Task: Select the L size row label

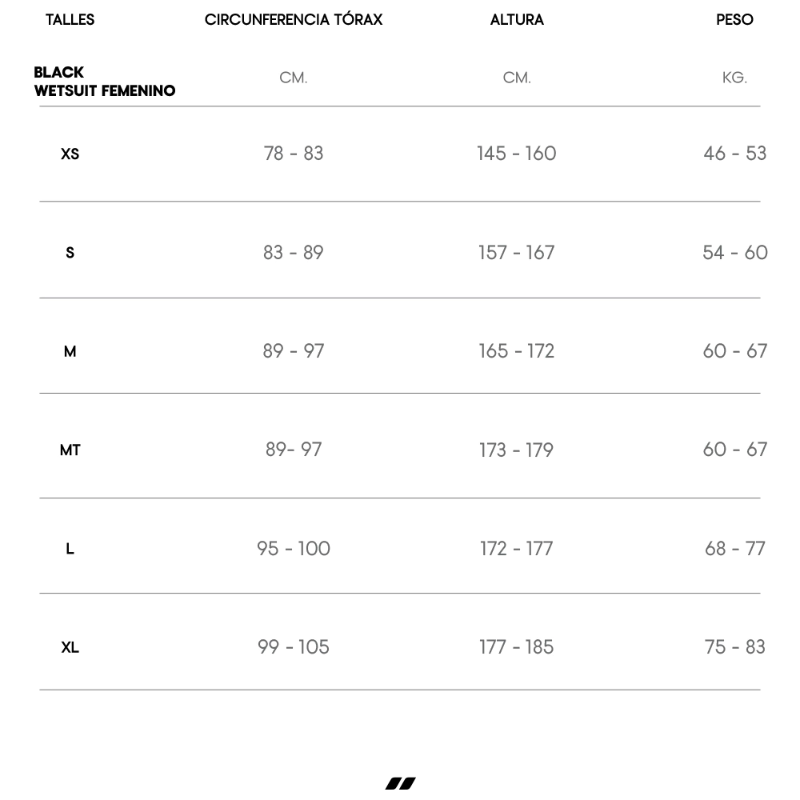Action: (x=70, y=549)
